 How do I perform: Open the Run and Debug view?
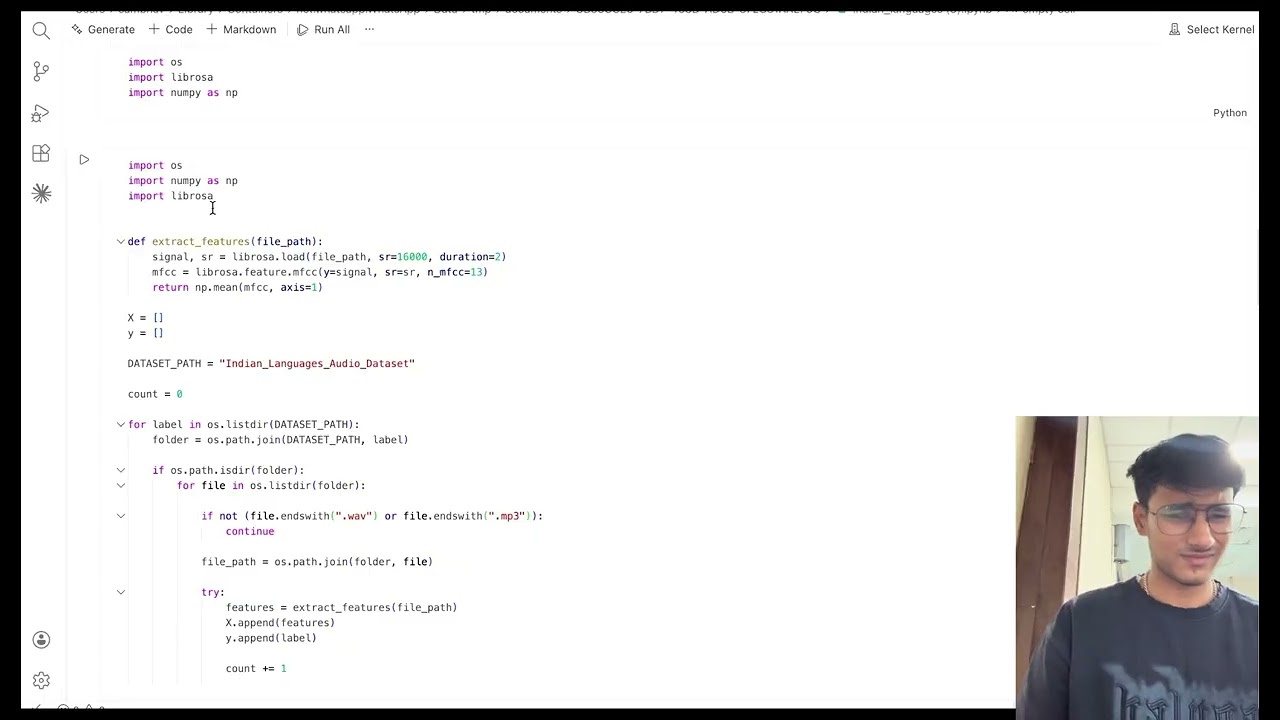pos(41,113)
